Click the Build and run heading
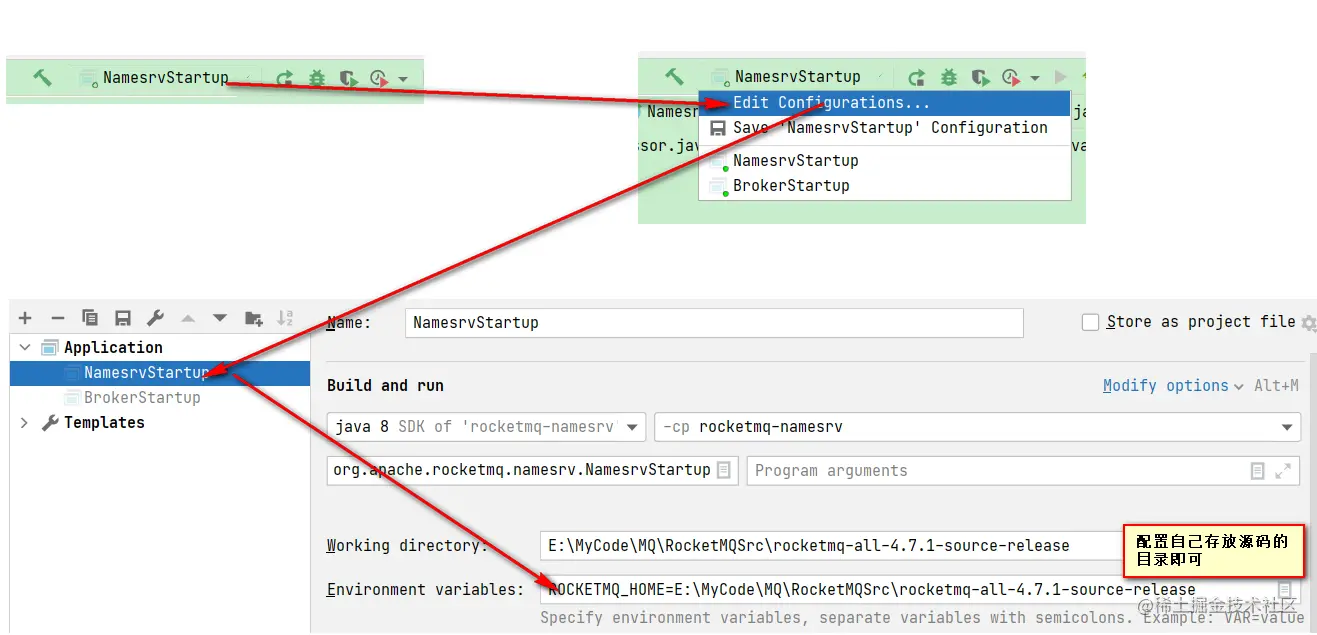 385,386
